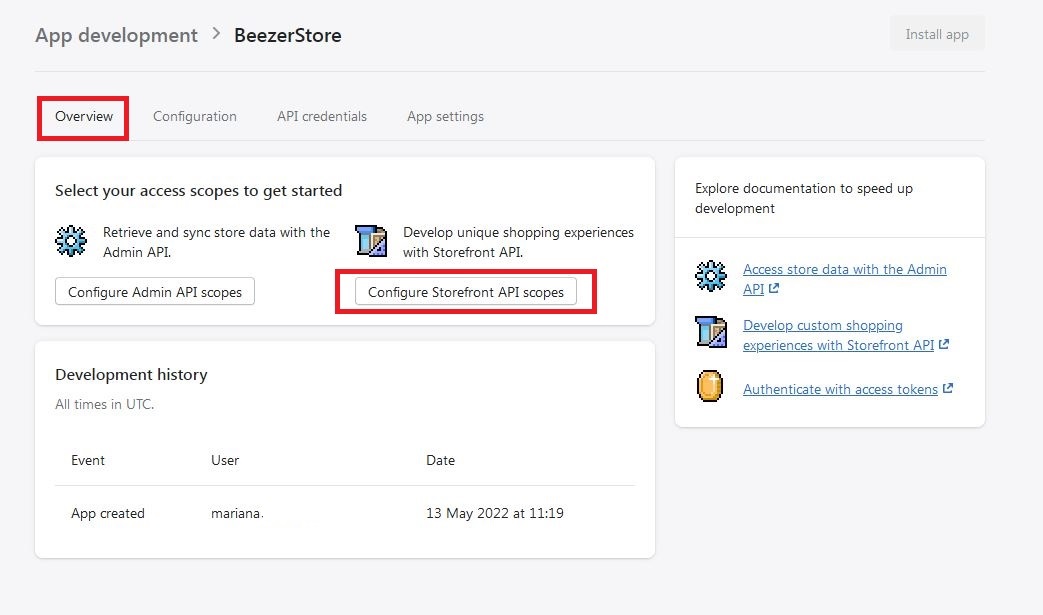The width and height of the screenshot is (1043, 615).
Task: Click the breadcrumb chevron before BeezerStore
Action: pyautogui.click(x=216, y=35)
